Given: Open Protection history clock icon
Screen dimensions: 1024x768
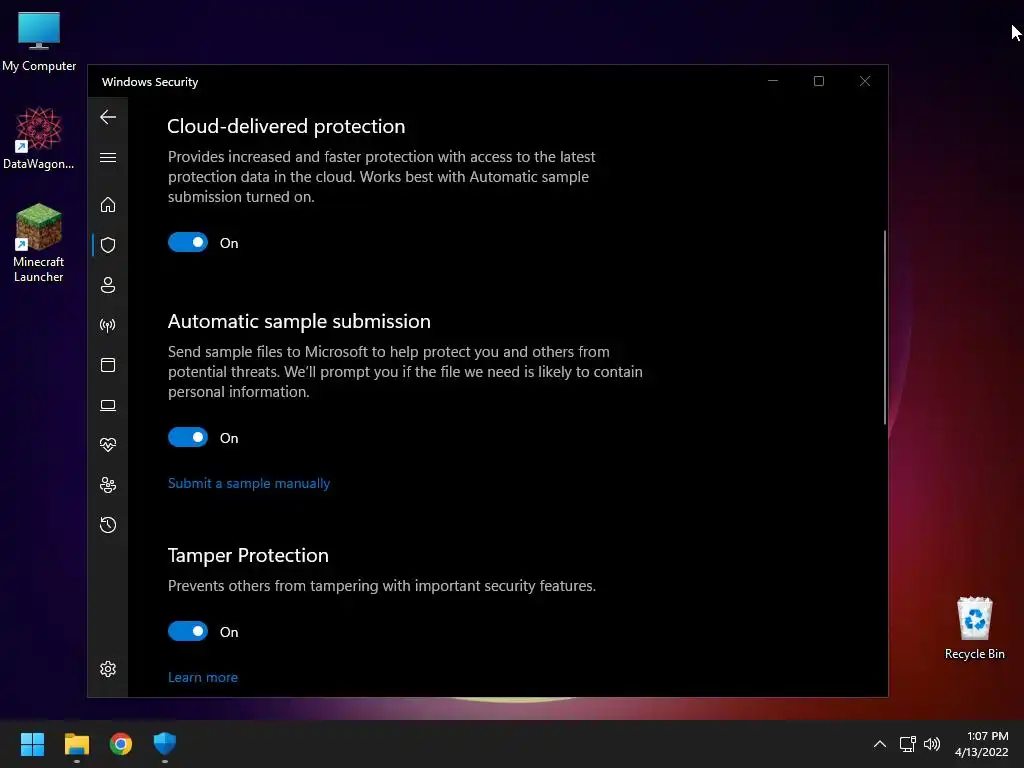Looking at the screenshot, I should coord(108,524).
